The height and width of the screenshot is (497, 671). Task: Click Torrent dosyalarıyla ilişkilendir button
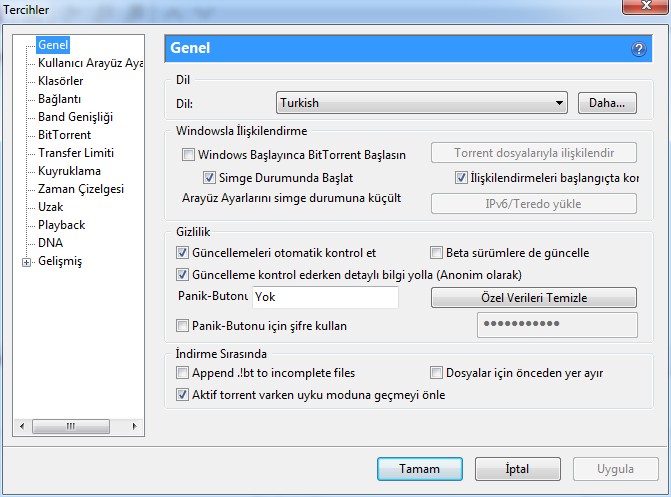(534, 153)
